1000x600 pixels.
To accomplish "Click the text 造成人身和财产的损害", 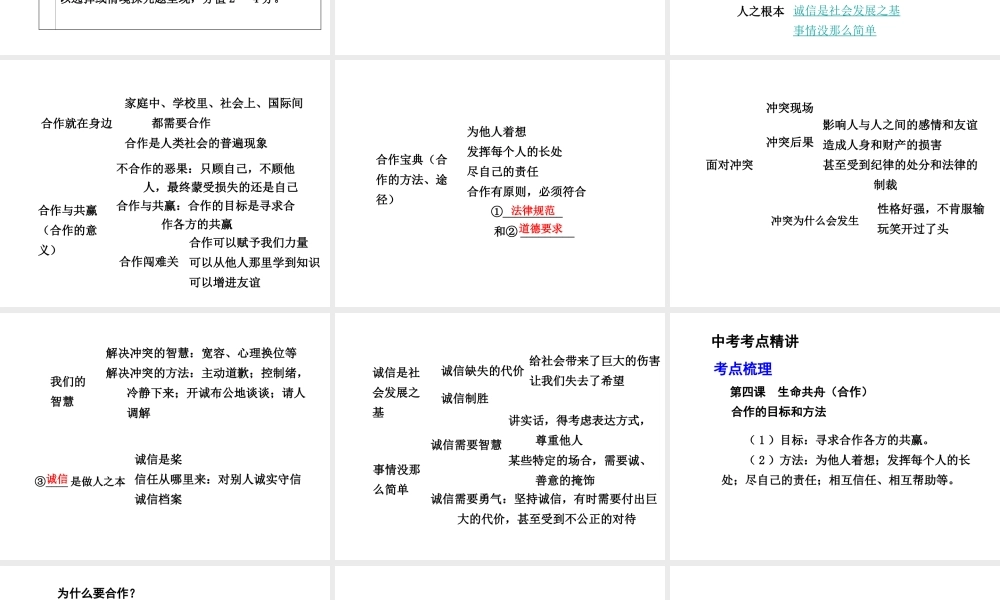I will 882,145.
